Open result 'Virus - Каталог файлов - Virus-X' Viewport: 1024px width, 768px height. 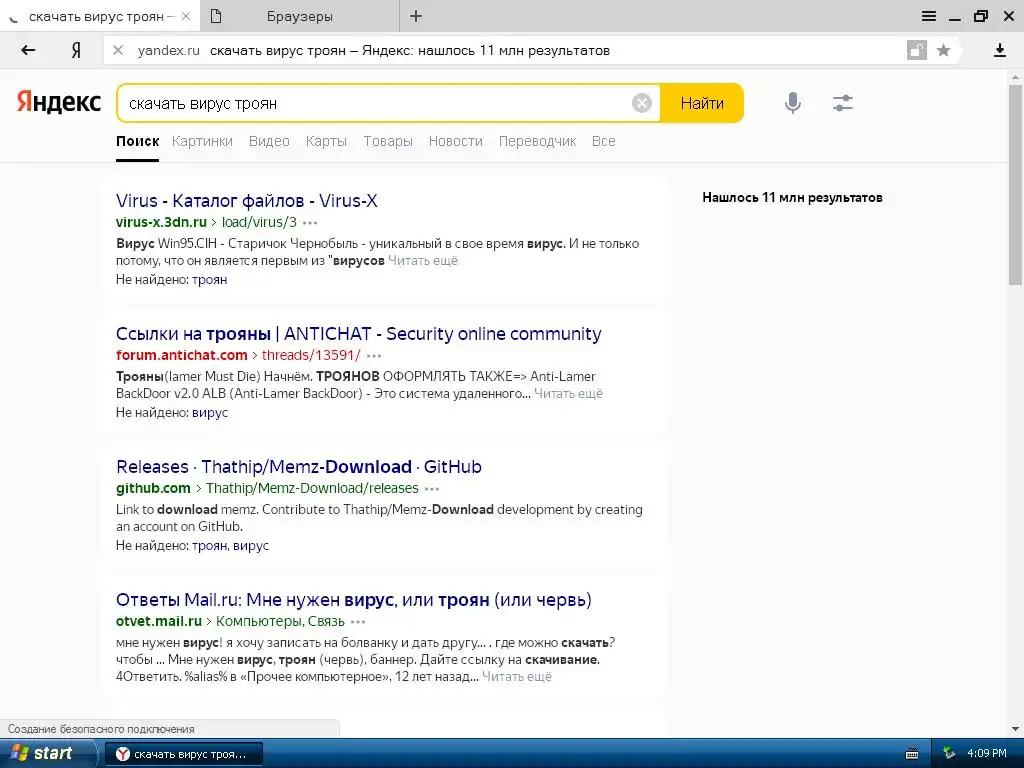pos(247,200)
